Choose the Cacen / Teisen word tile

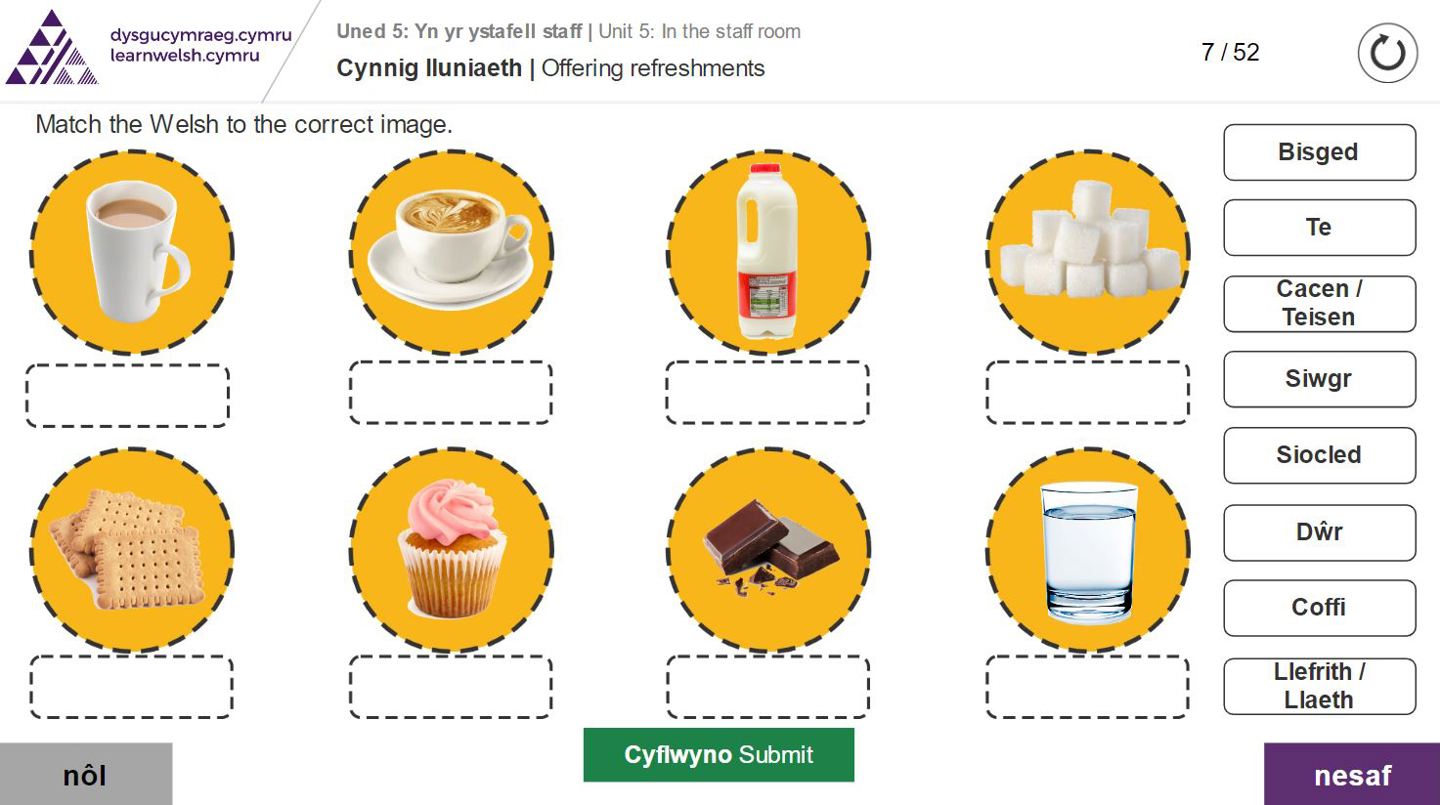click(1319, 303)
